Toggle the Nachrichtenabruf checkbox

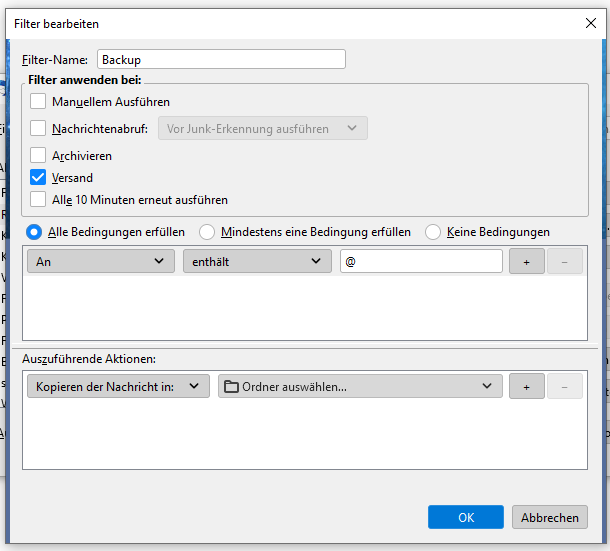coord(38,128)
